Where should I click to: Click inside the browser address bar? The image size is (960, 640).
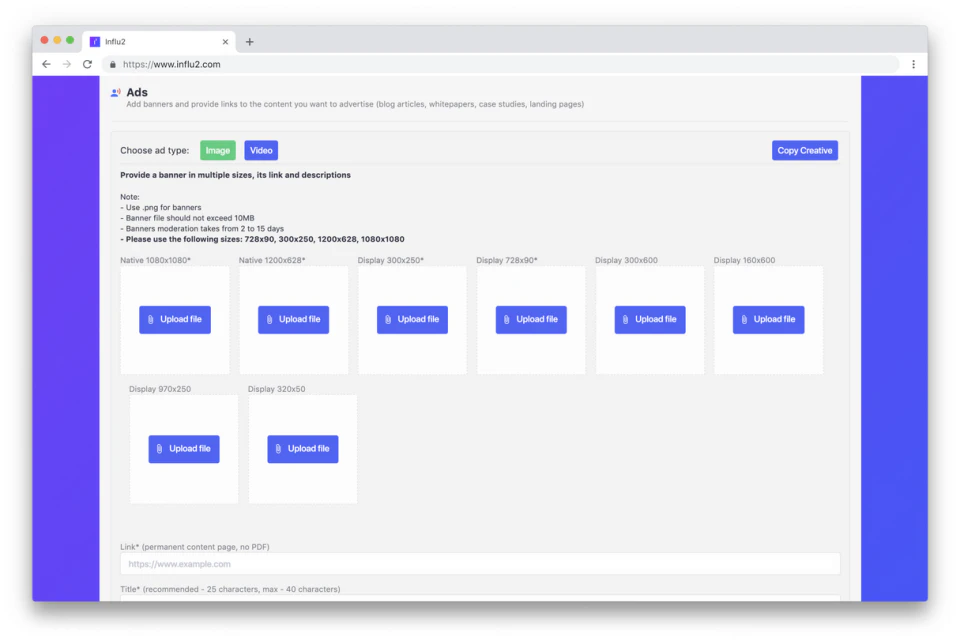tap(300, 63)
